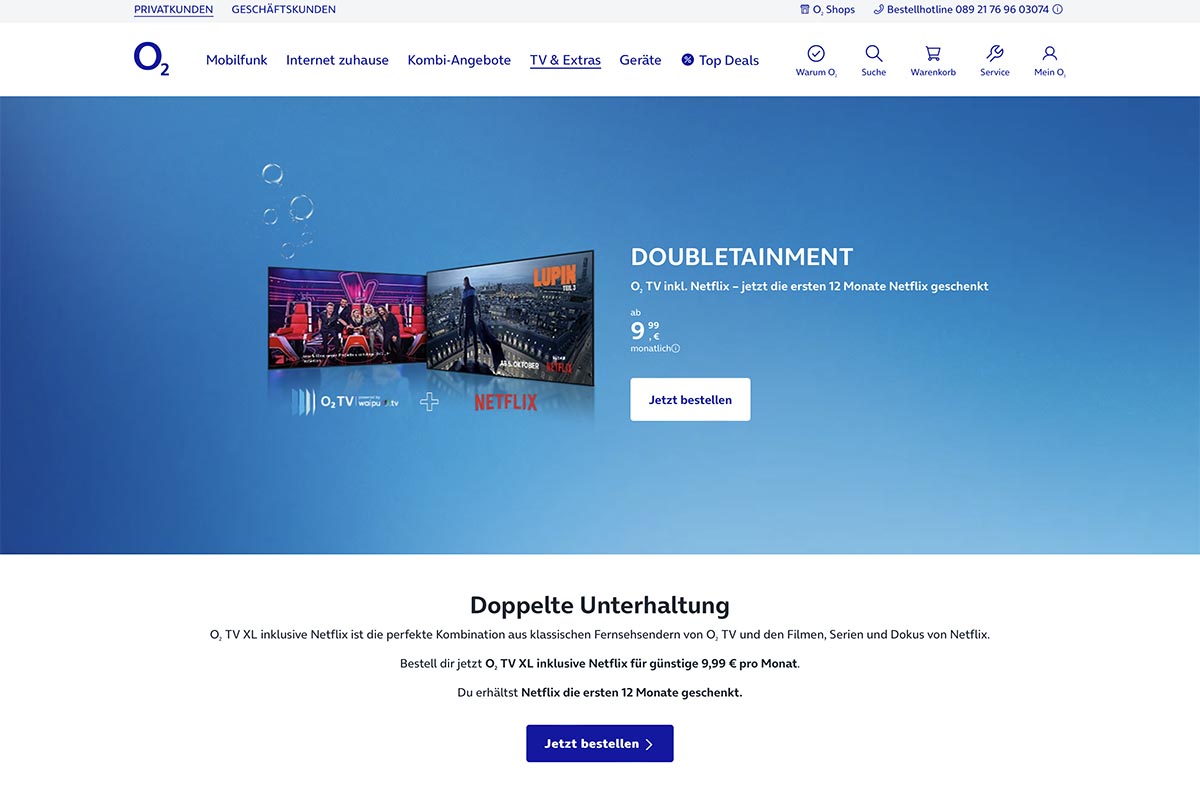Click the shop icon next to O2 Shops
The width and height of the screenshot is (1200, 800).
coord(805,10)
